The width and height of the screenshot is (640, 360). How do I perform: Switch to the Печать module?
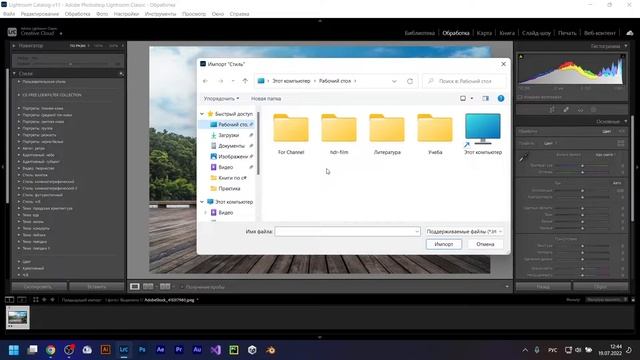point(567,33)
